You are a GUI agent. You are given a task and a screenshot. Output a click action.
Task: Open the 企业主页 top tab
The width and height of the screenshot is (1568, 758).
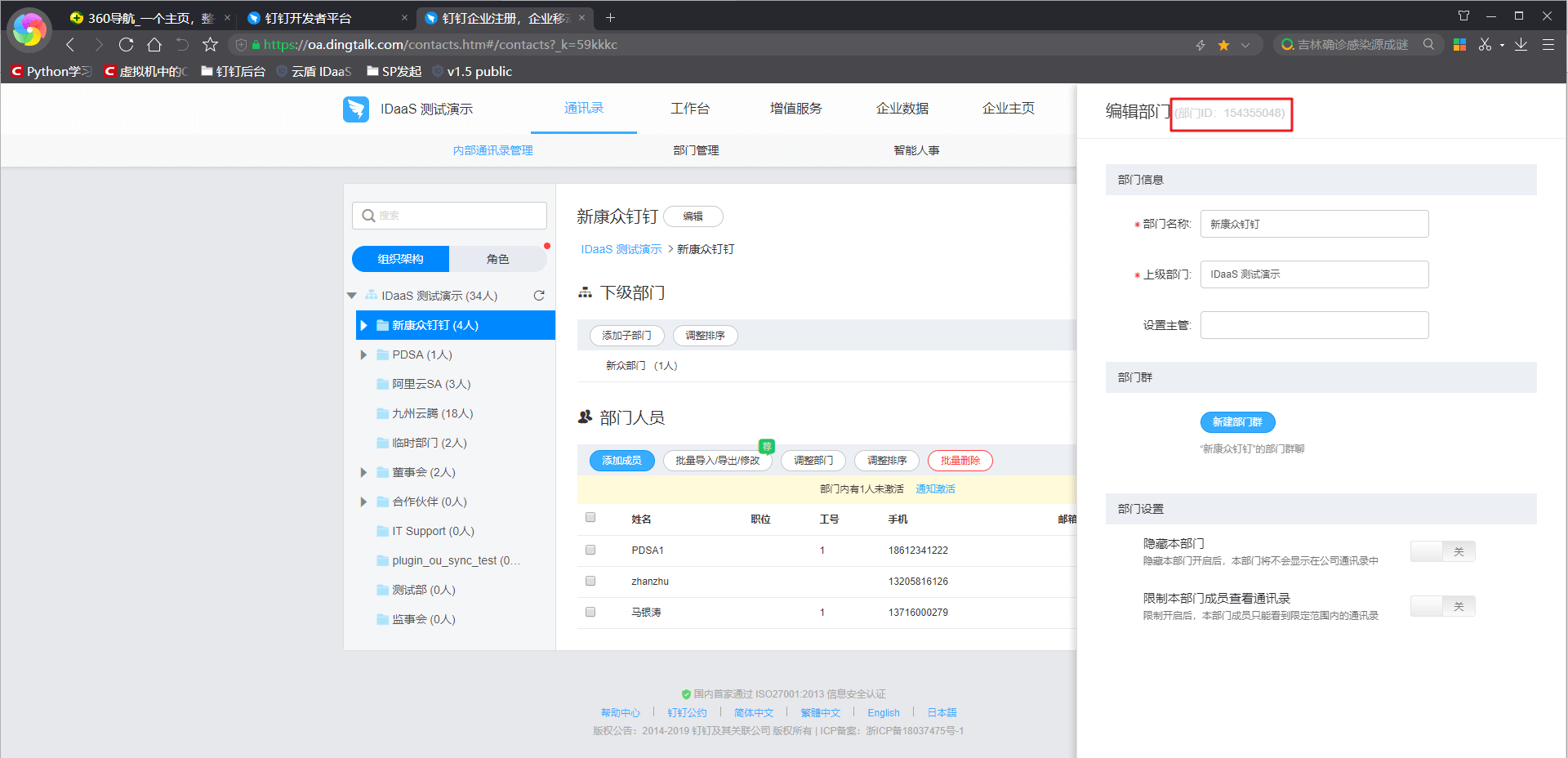coord(1009,108)
